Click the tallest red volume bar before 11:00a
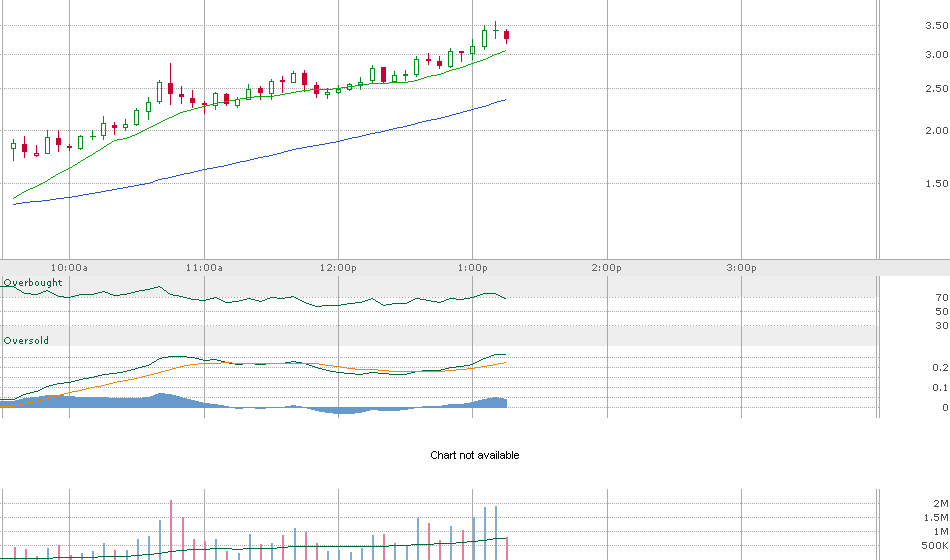The height and width of the screenshot is (560, 950). tap(171, 530)
